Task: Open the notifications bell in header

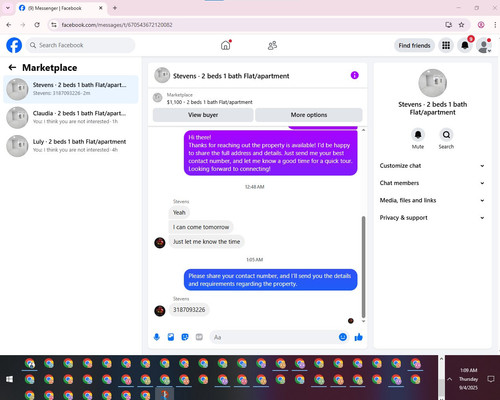Action: coord(465,45)
